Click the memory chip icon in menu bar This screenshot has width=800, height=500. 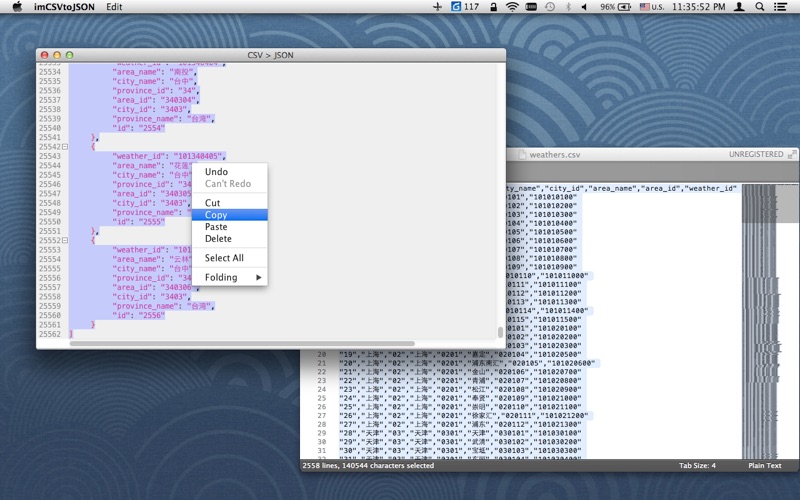point(531,7)
